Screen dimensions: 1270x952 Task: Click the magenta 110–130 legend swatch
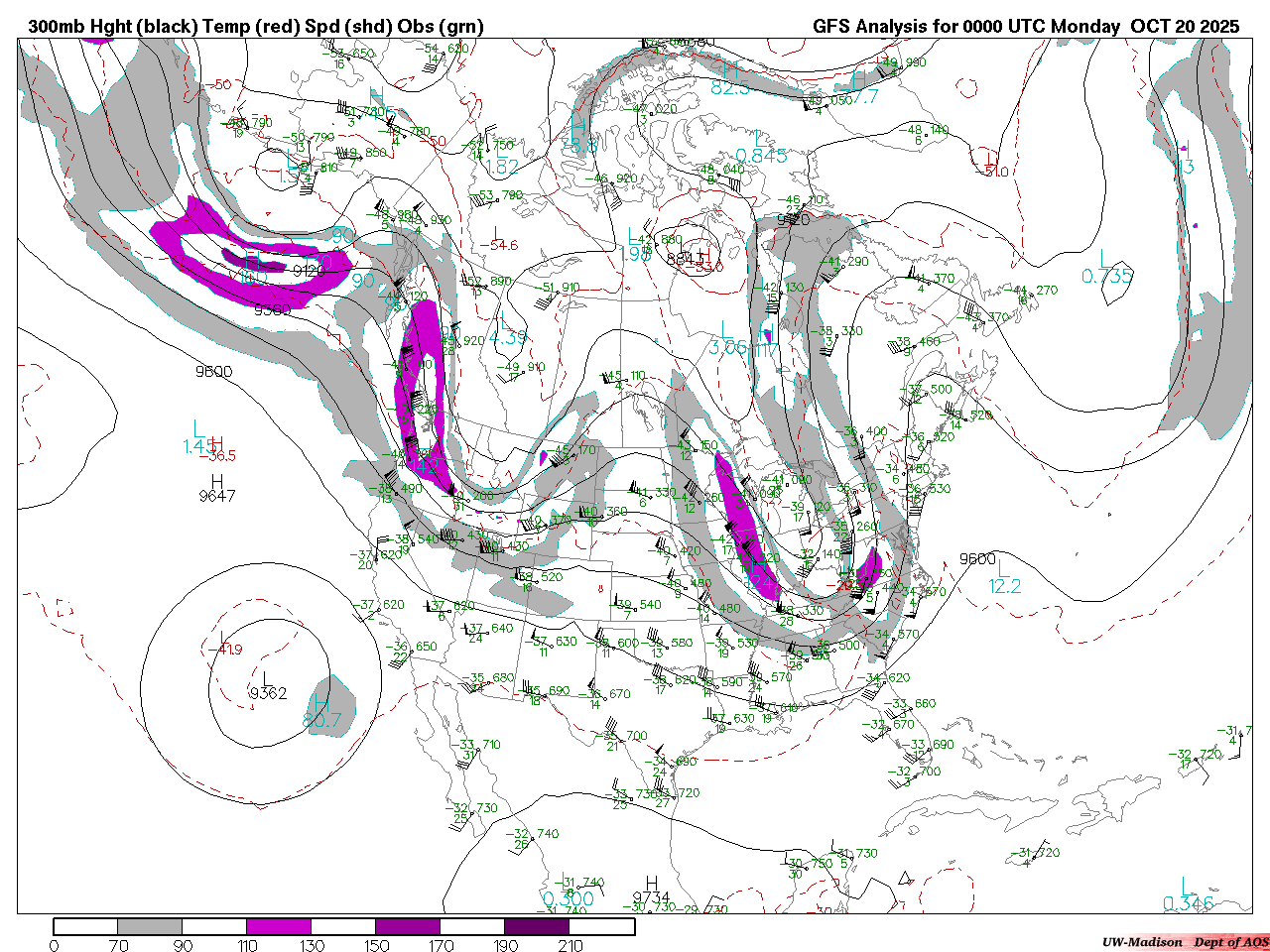[x=279, y=926]
